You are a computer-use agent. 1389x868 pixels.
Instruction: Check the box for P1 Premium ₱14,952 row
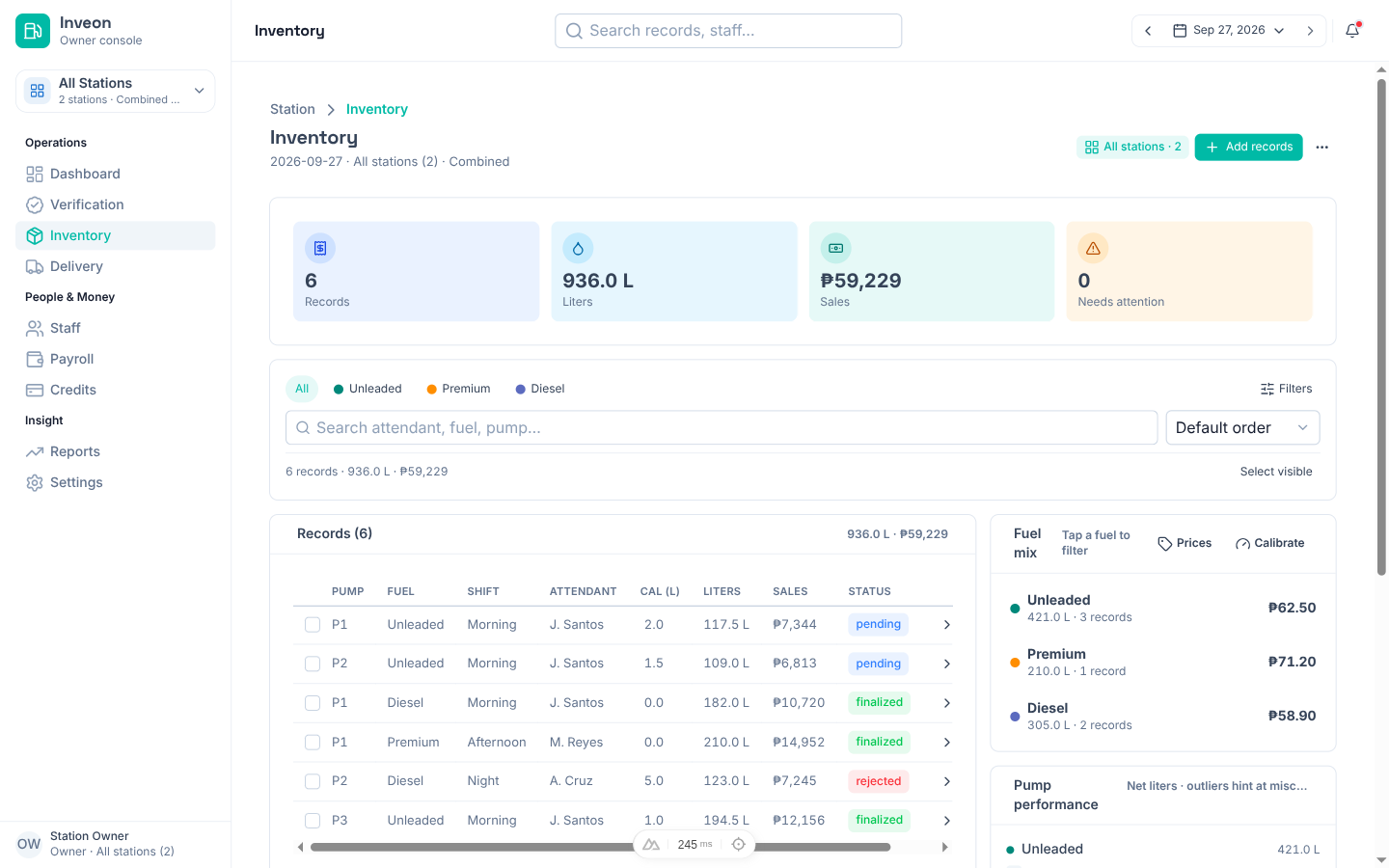click(x=313, y=742)
